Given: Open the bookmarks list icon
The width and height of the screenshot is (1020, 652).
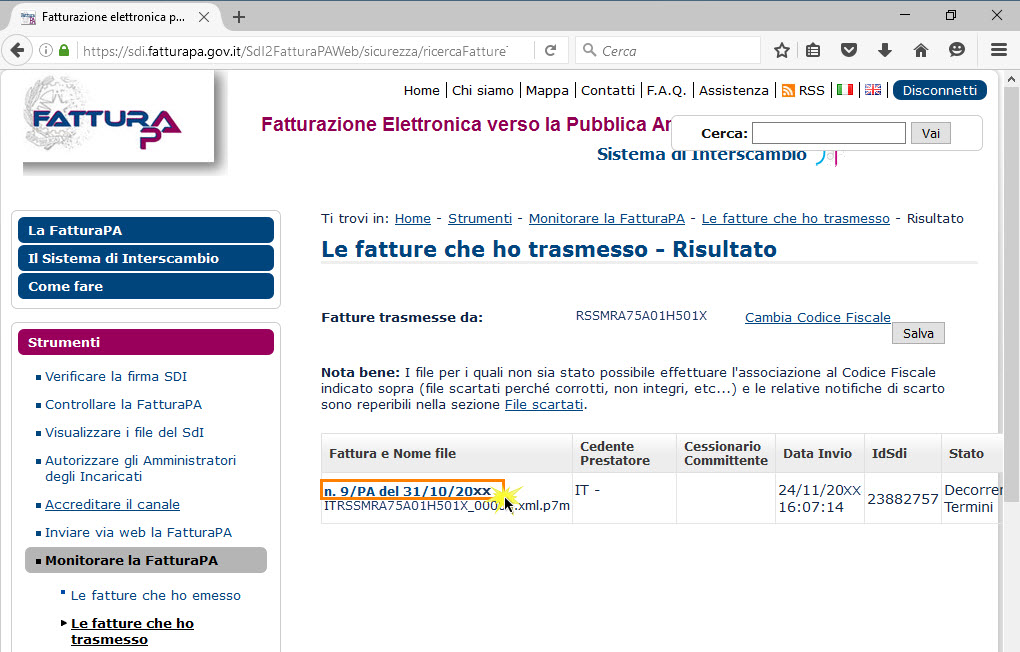Looking at the screenshot, I should tap(813, 50).
